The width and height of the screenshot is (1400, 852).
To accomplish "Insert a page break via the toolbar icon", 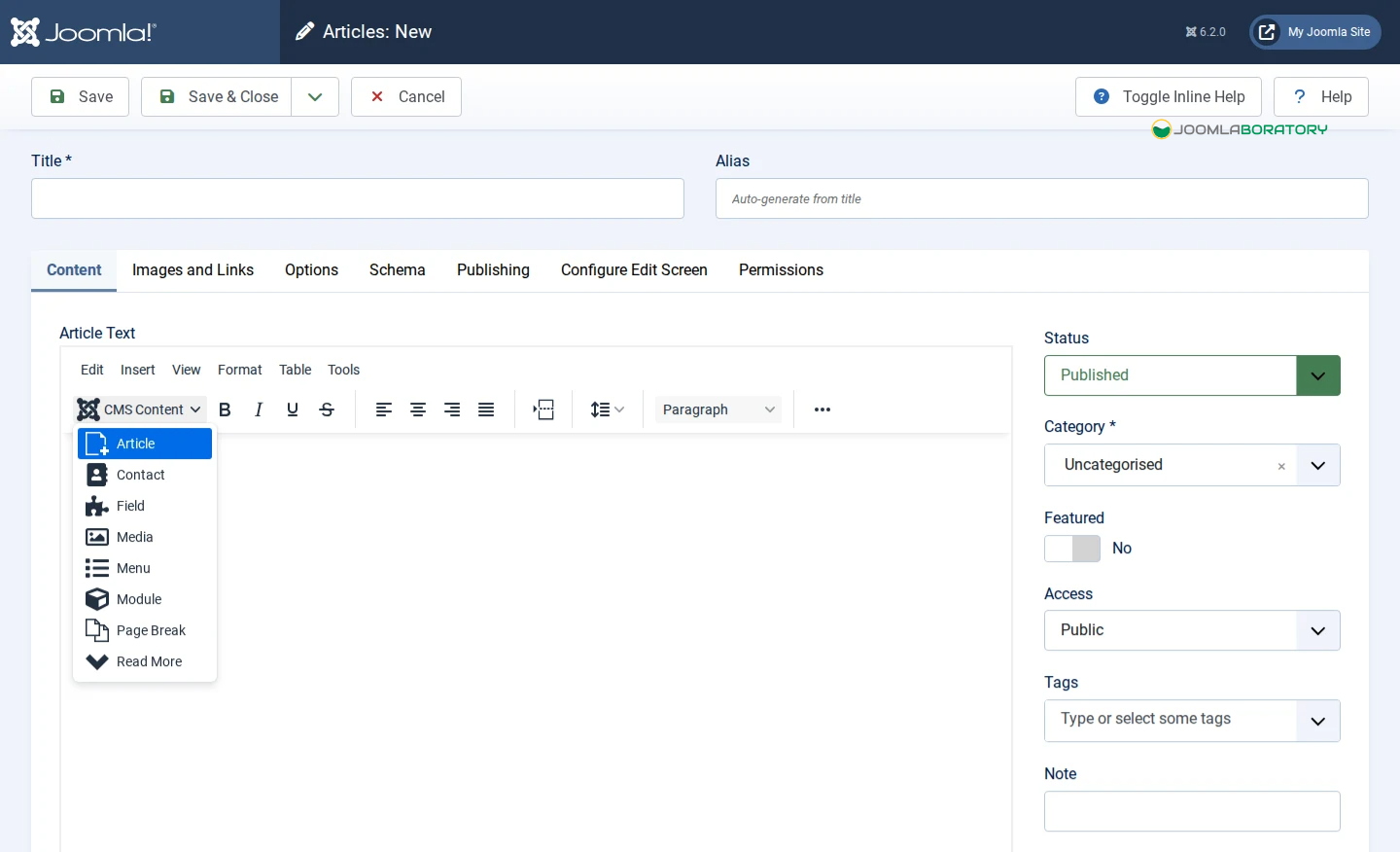I will tap(543, 409).
